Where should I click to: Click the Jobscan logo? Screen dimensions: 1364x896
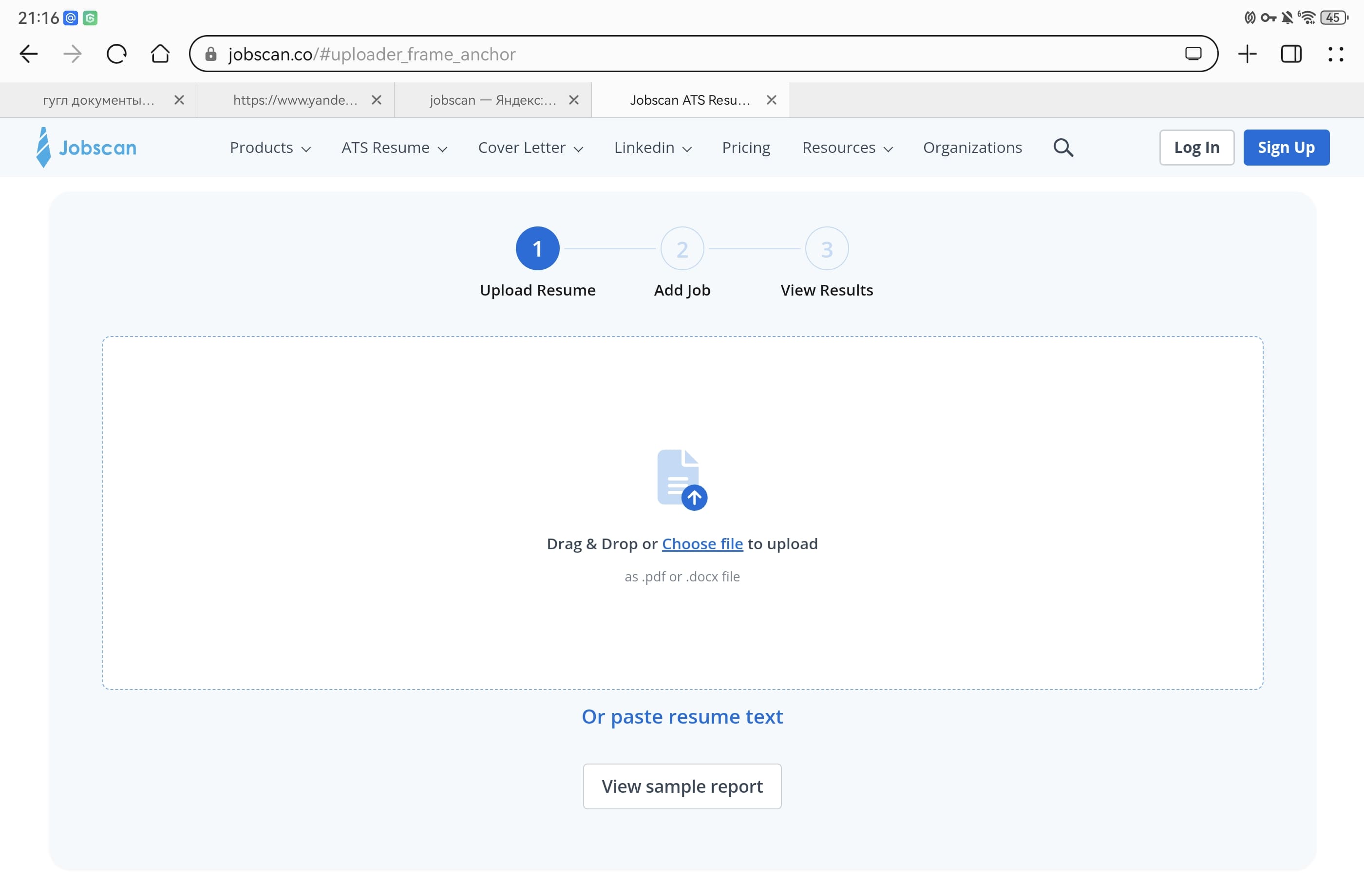(x=87, y=148)
